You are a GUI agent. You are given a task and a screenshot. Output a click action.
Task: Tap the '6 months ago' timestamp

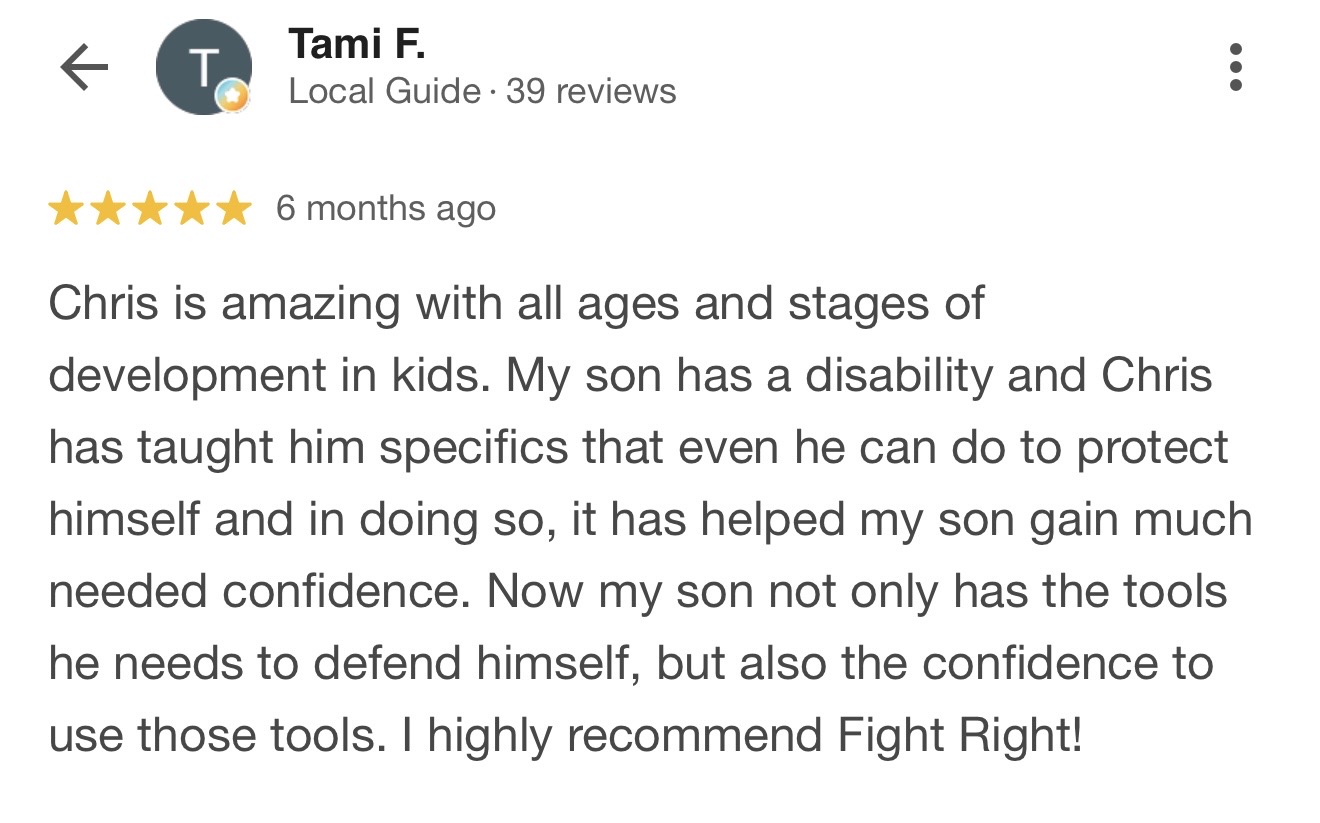tap(386, 209)
